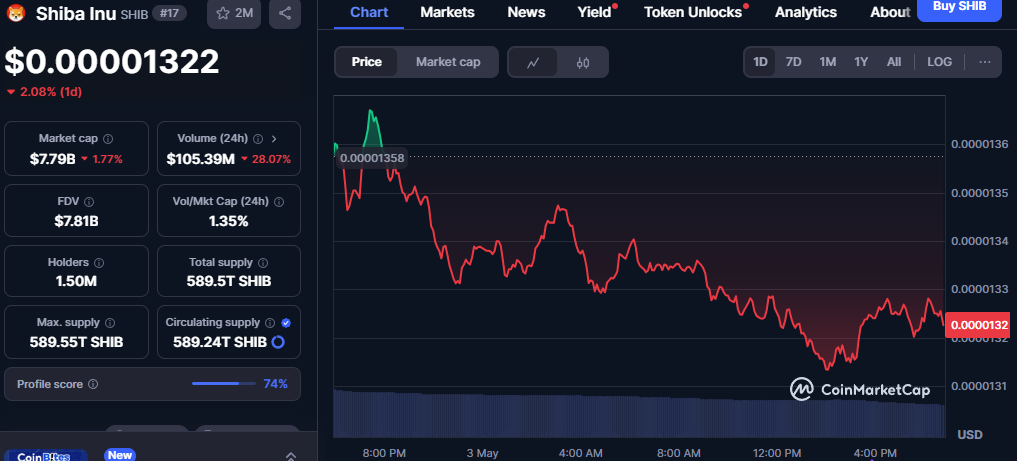
Task: Click the #17 rank badge
Action: [x=169, y=13]
